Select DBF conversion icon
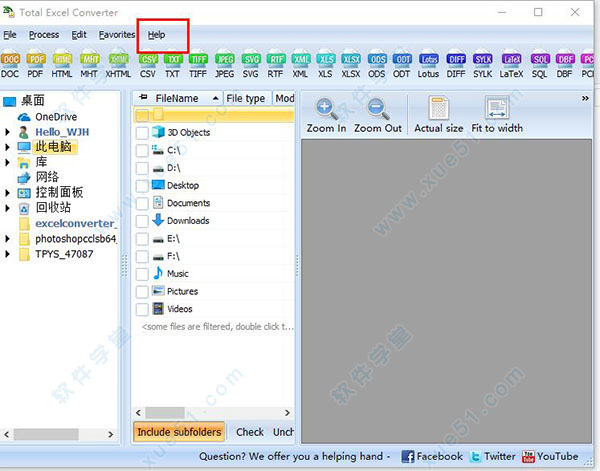This screenshot has height=471, width=600. coord(565,65)
